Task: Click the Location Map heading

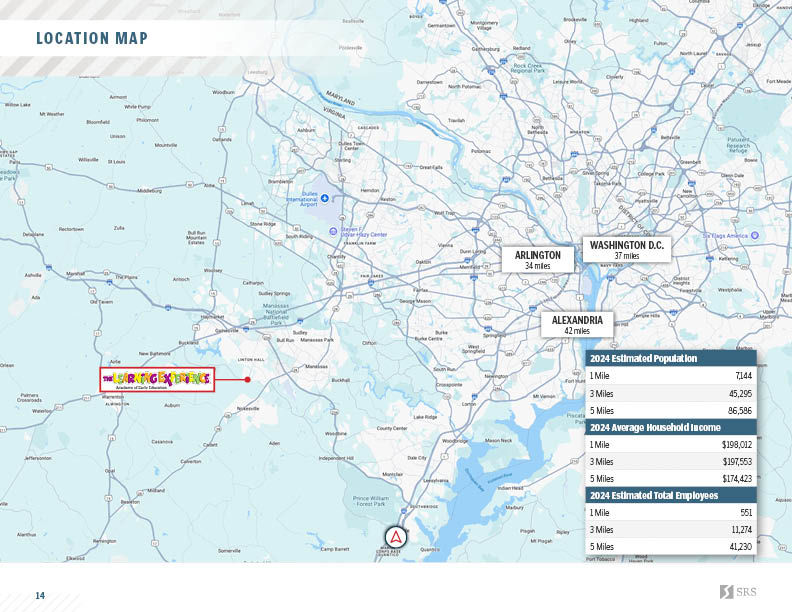Action: pos(92,38)
